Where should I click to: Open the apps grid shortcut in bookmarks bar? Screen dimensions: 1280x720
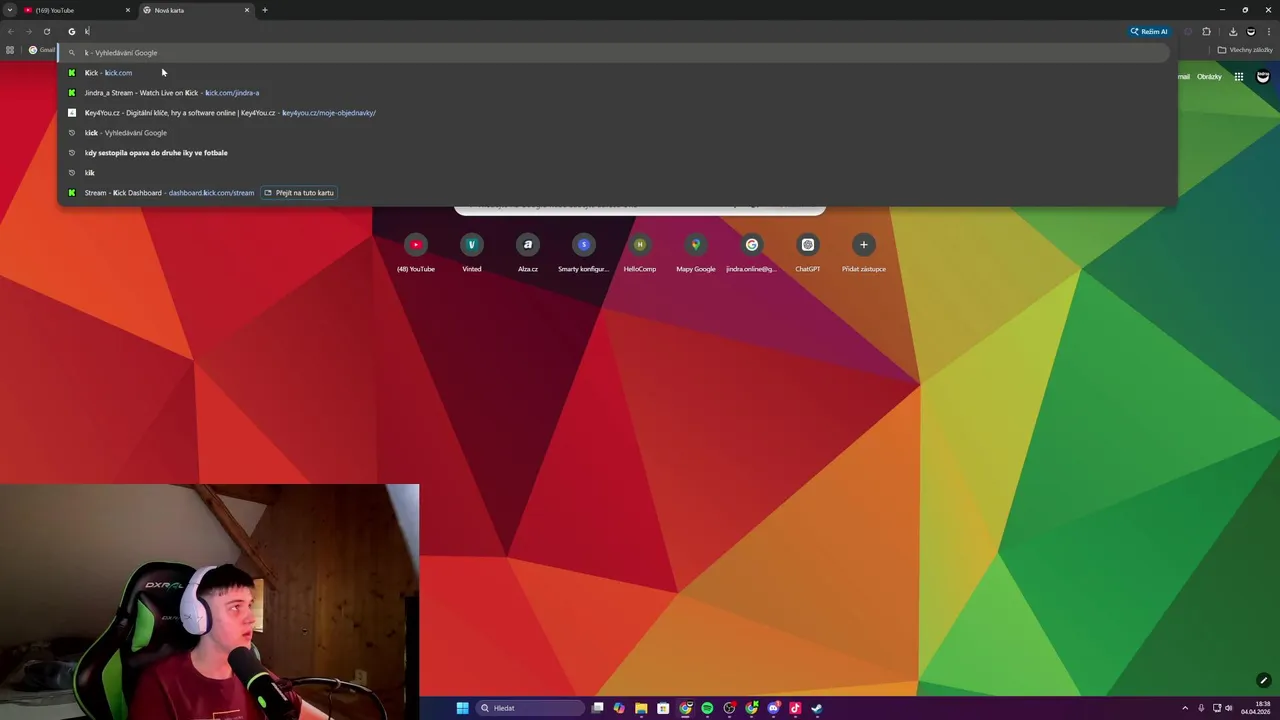click(x=10, y=50)
